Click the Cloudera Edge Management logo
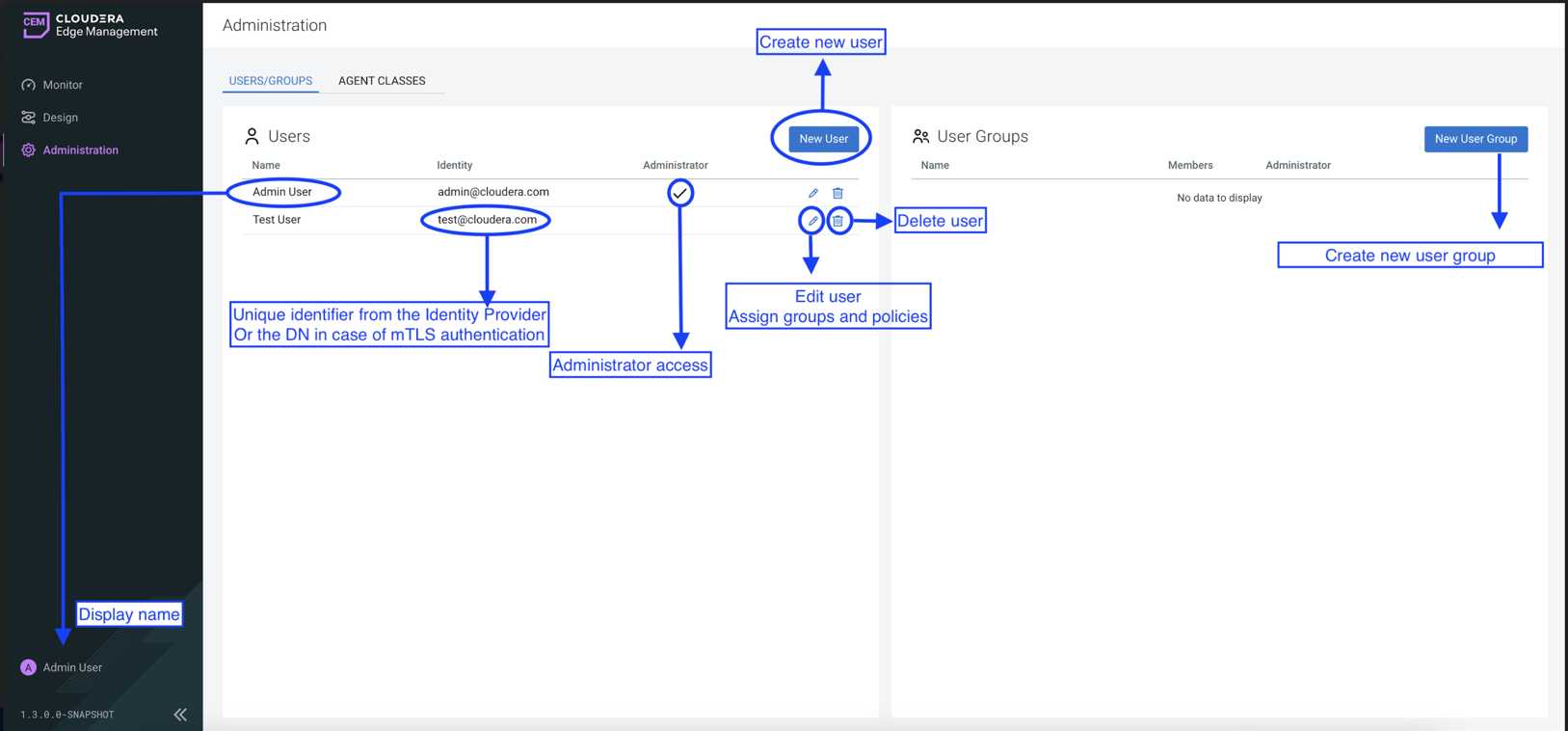 point(36,25)
